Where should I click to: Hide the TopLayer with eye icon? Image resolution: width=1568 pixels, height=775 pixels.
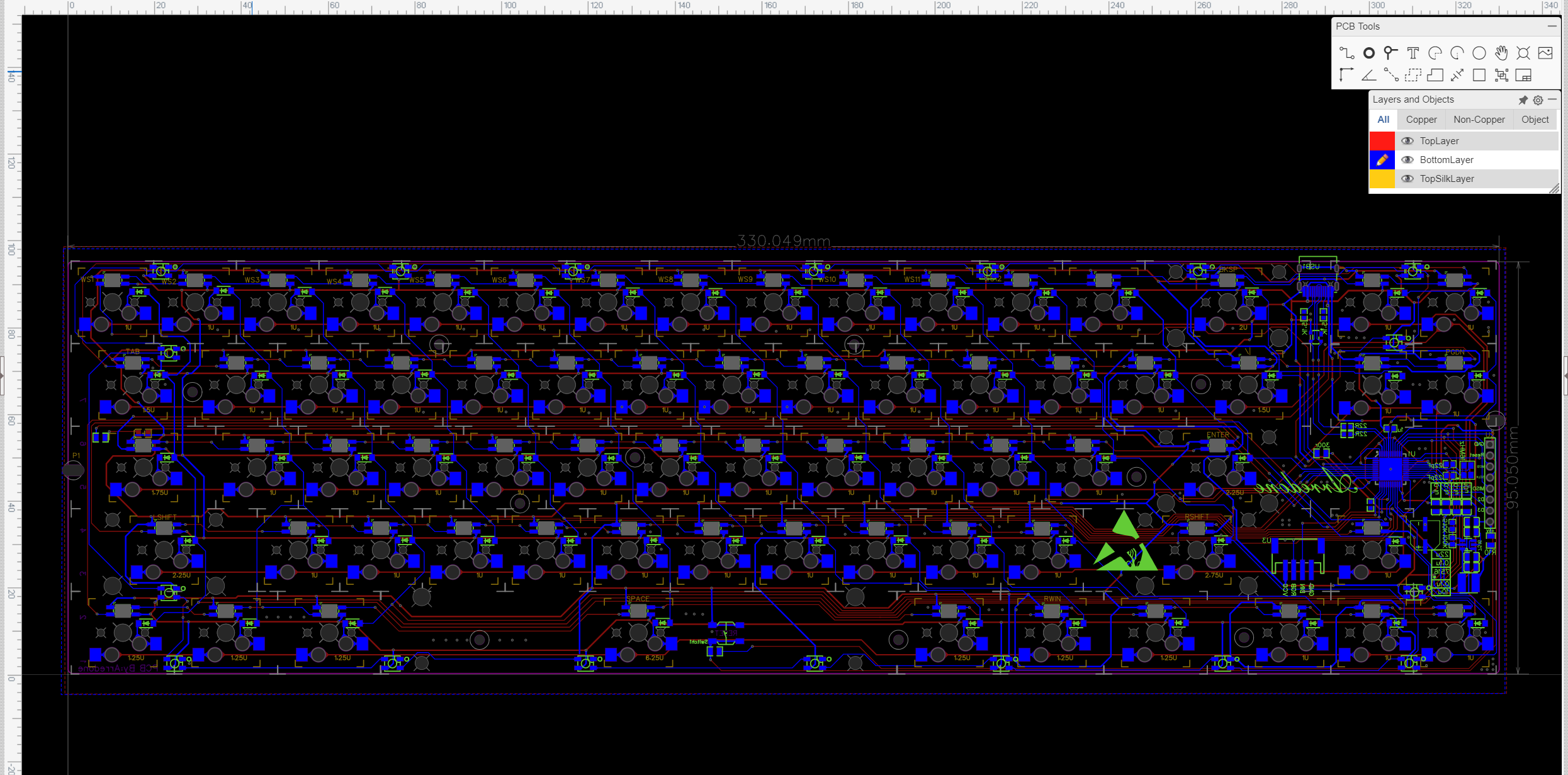pos(1407,141)
